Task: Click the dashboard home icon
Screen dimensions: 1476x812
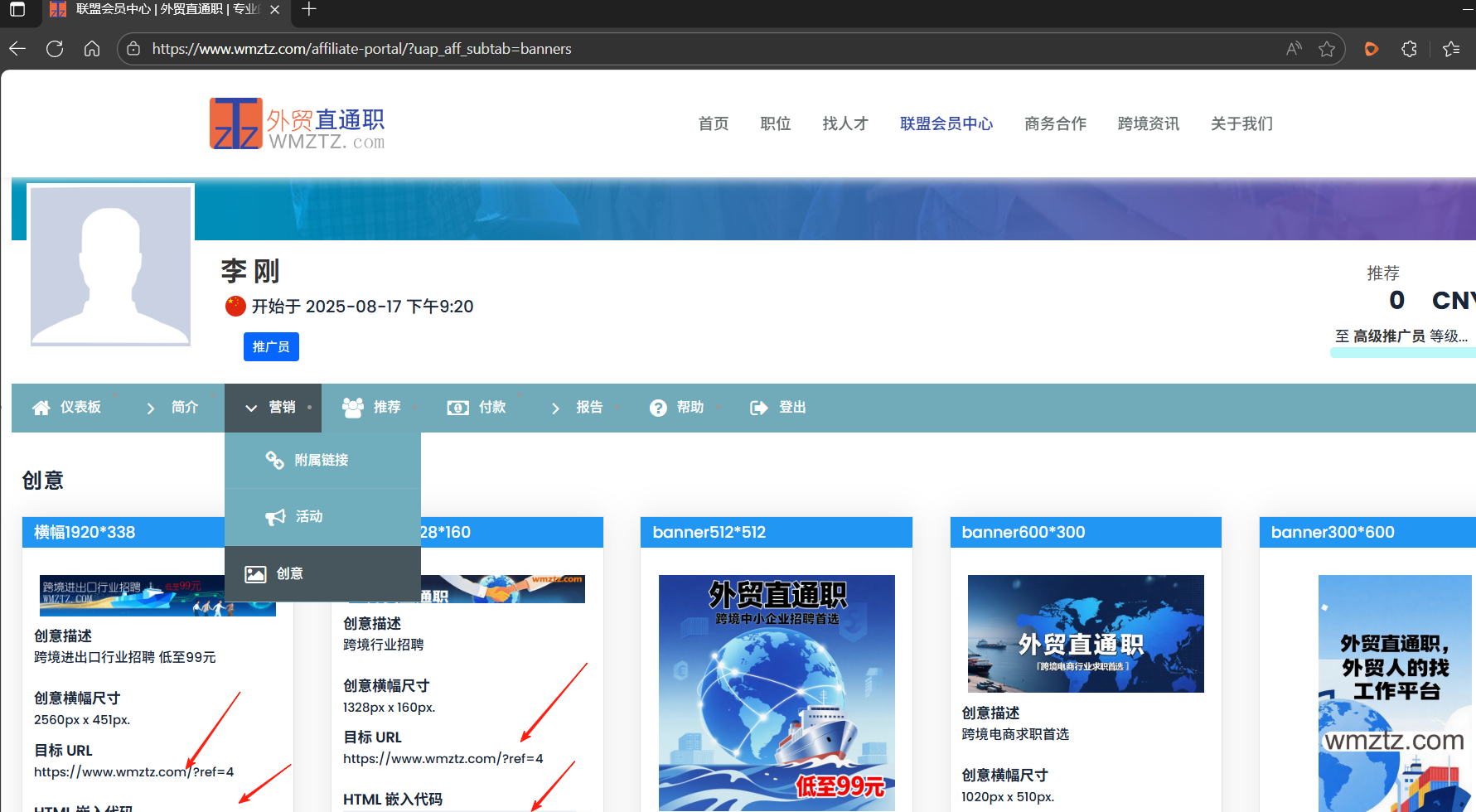Action: pos(41,408)
